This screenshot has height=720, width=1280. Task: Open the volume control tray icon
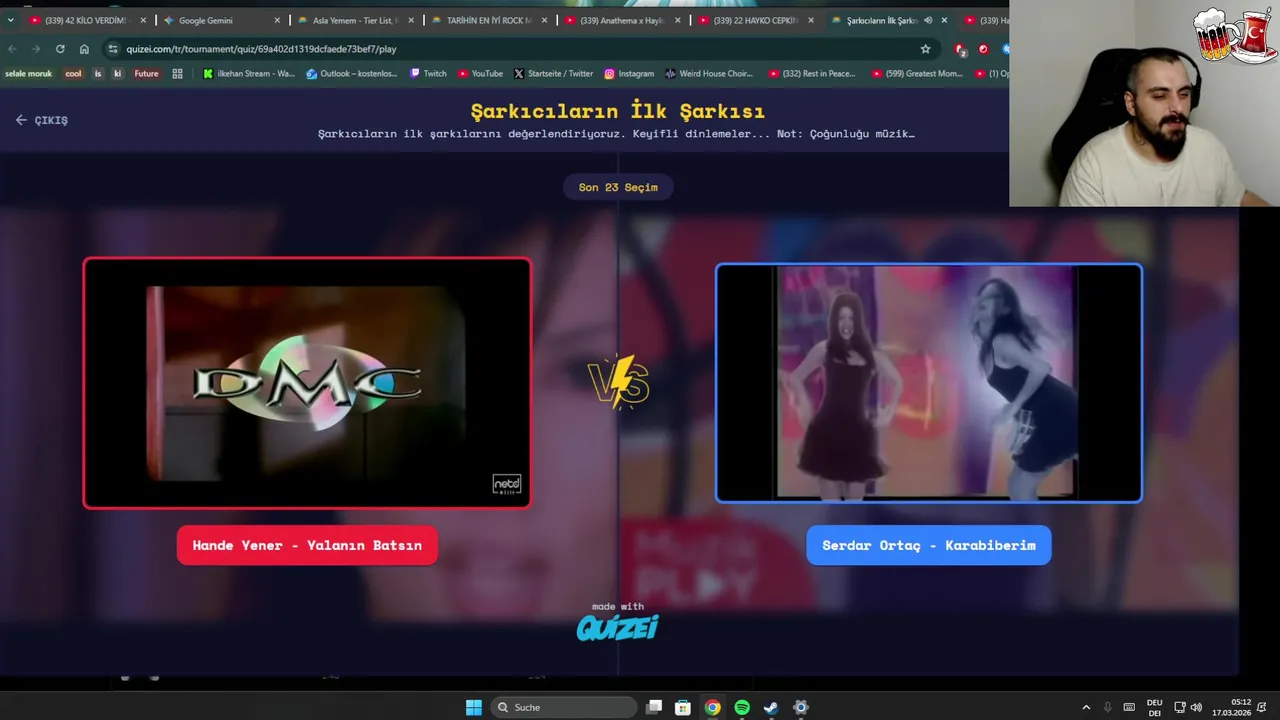[1196, 707]
